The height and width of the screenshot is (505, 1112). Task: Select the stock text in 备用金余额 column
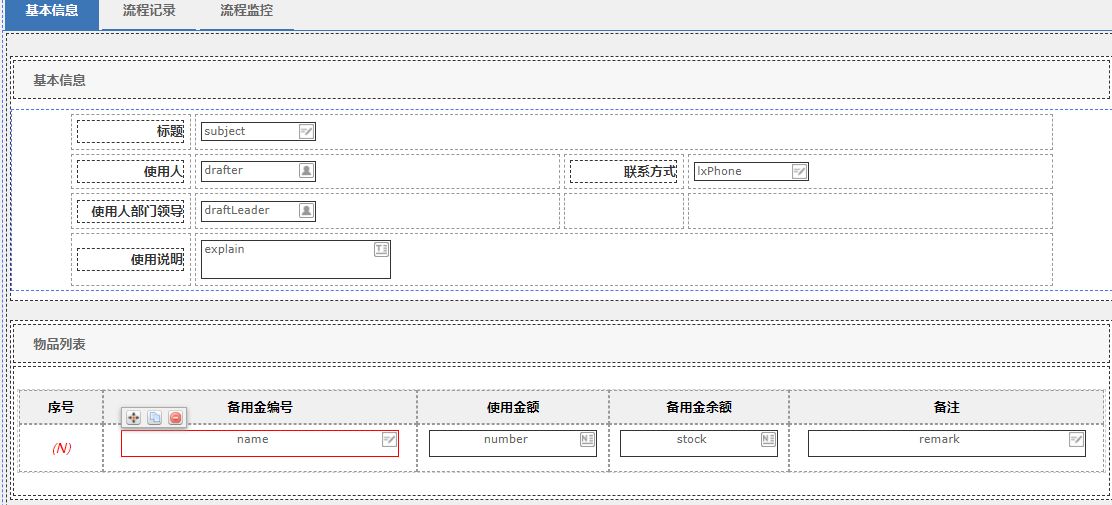691,440
